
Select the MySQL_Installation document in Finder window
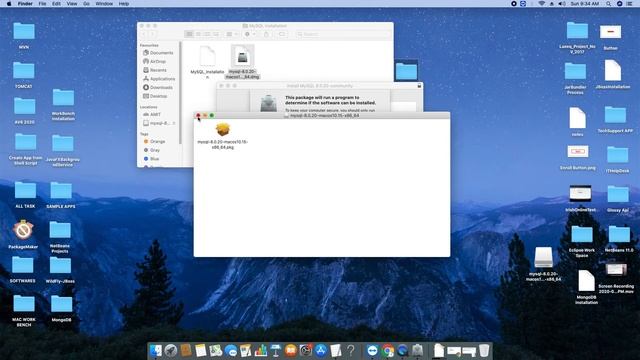click(207, 56)
